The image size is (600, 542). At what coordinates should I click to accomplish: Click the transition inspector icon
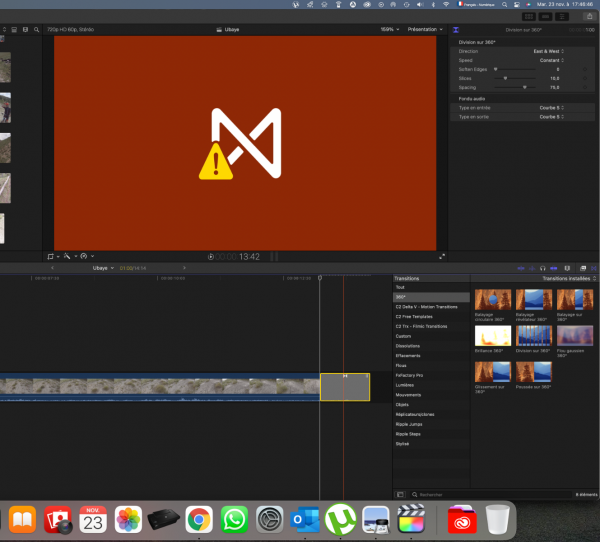[x=457, y=30]
